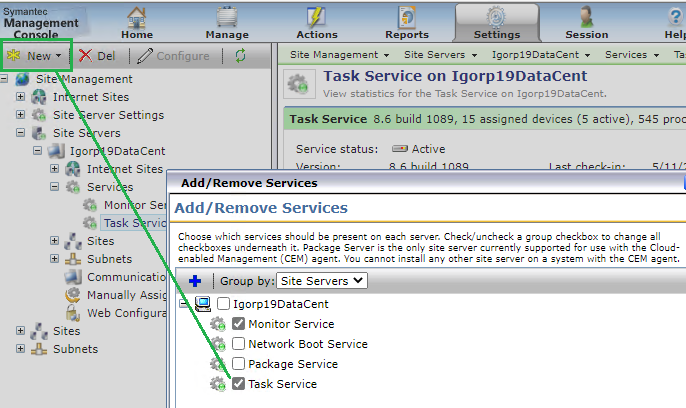Open the Group by Site Servers dropdown
Screen dimensions: 686x408
(322, 281)
